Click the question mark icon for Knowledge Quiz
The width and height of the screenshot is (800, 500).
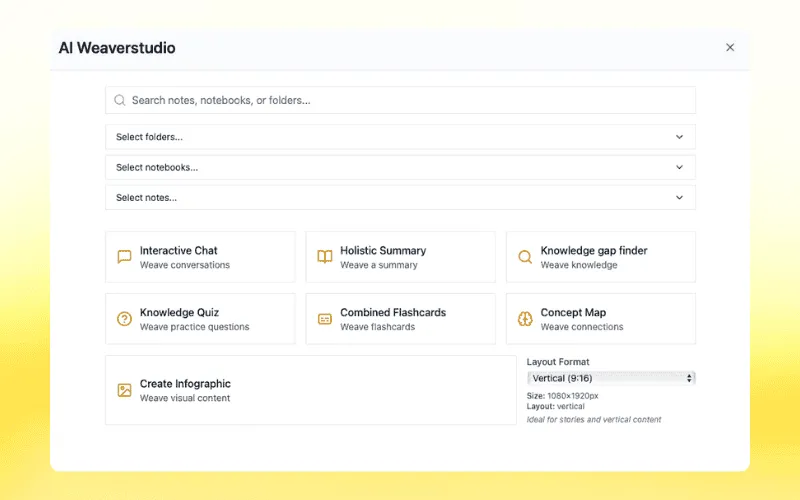click(124, 319)
